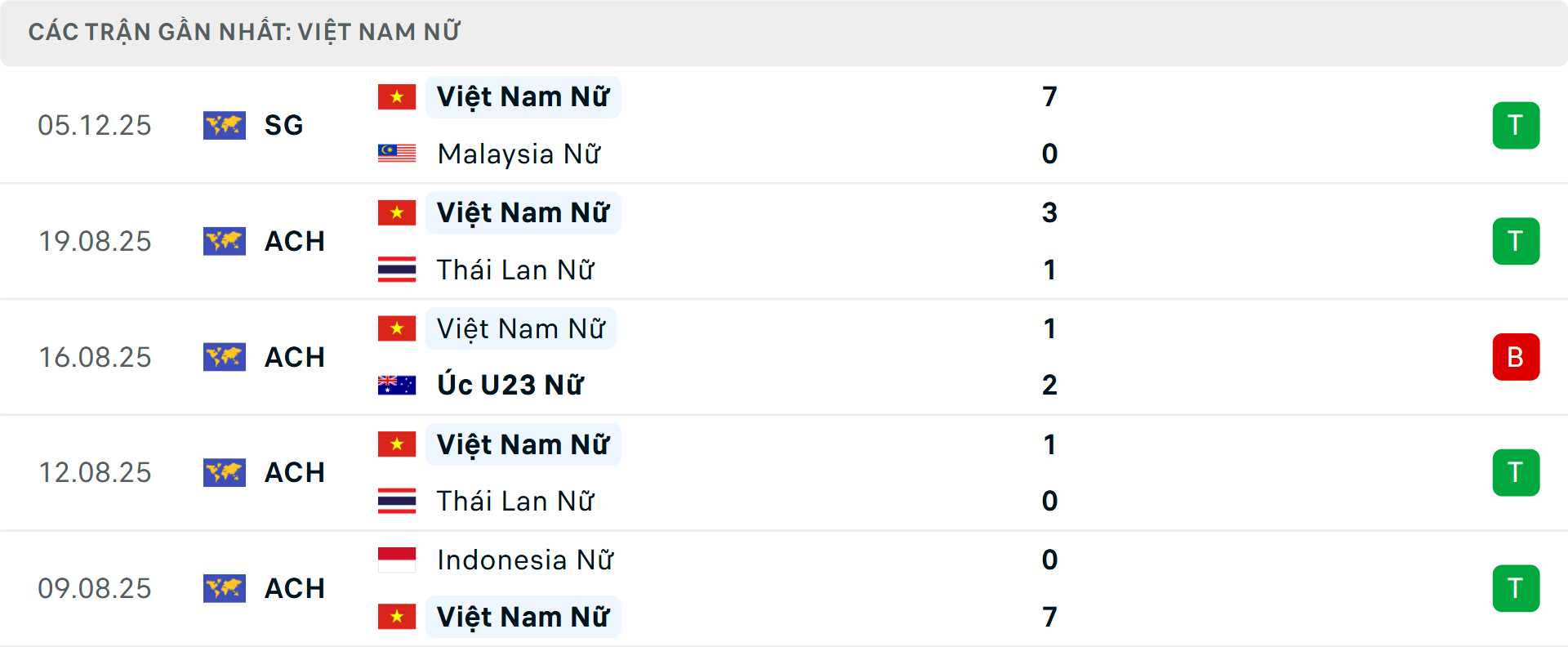Open Indonesia Nữ team link
Viewport: 1568px width, 647px height.
tap(525, 560)
